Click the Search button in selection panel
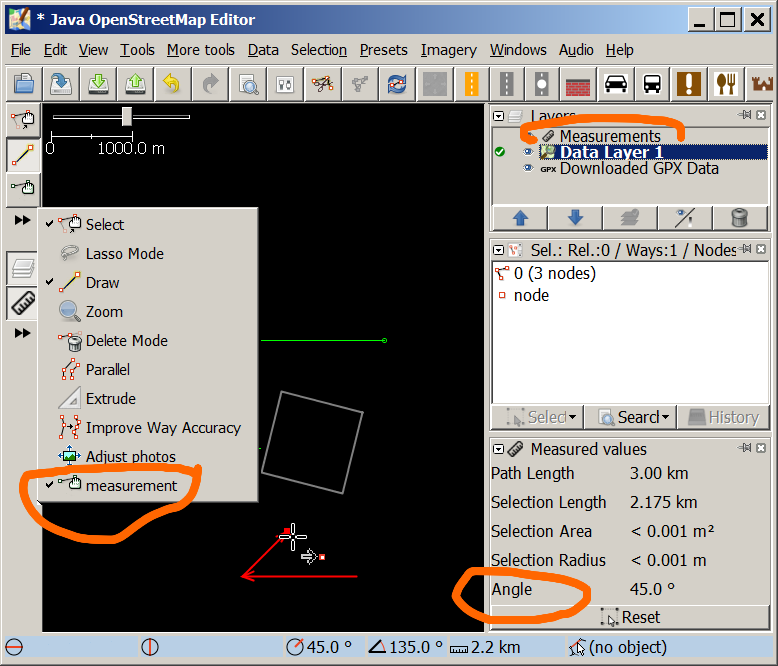778x666 pixels. point(630,417)
